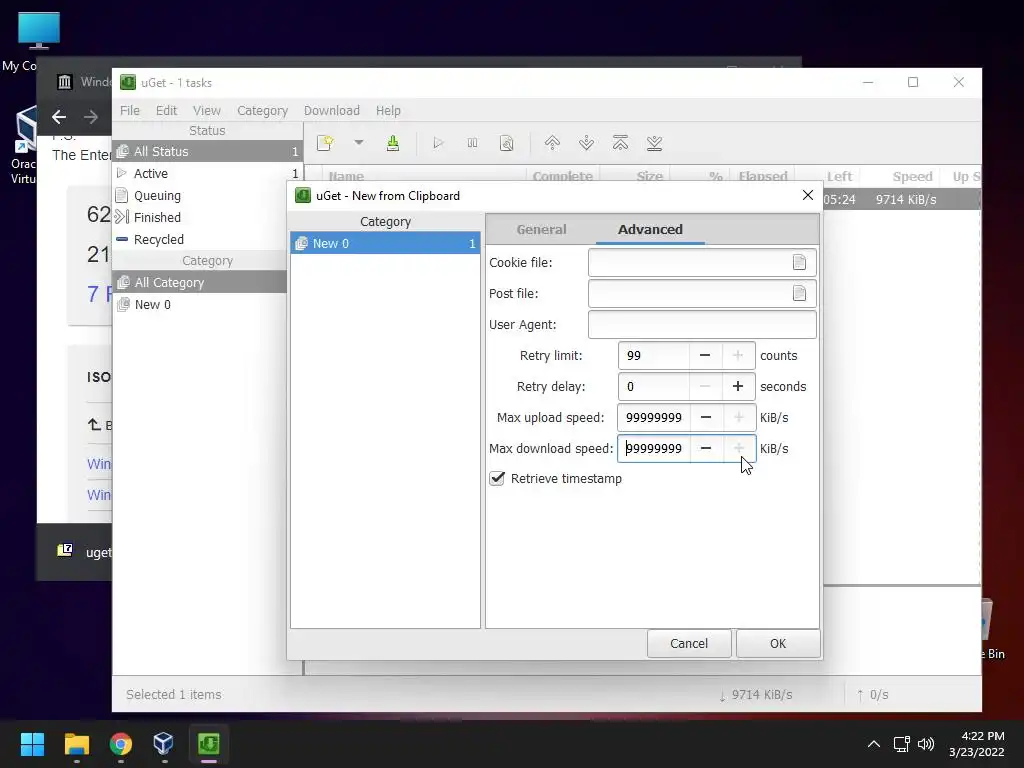Select the Advanced tab

(650, 229)
